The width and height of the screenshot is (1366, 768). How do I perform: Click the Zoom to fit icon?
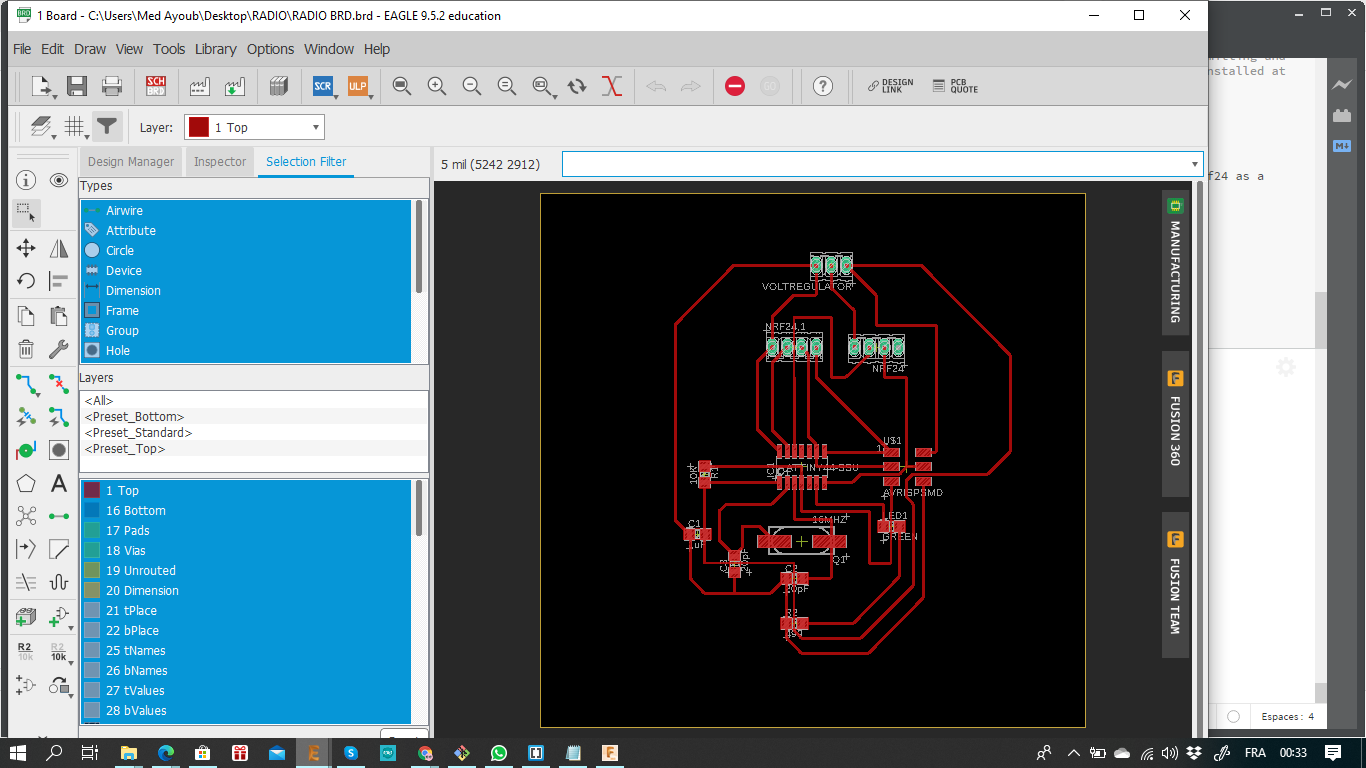click(x=402, y=86)
